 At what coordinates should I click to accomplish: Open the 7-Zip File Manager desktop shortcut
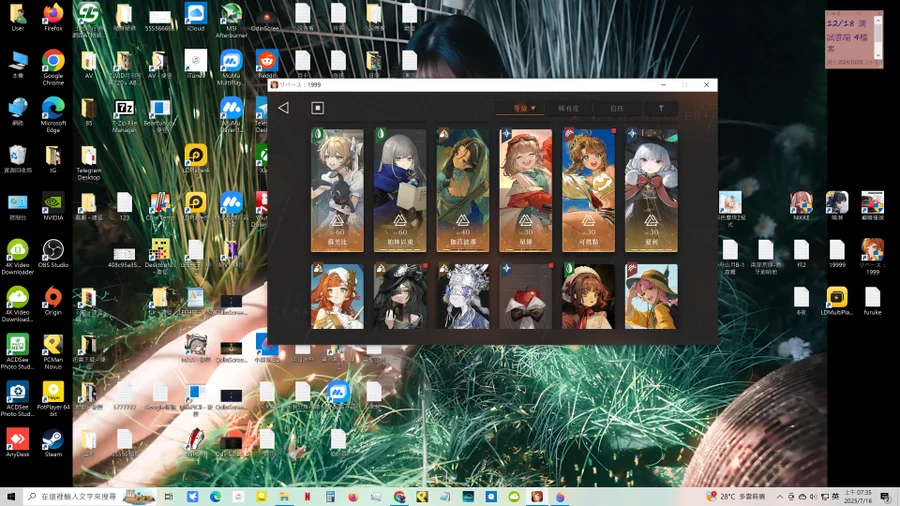click(124, 117)
